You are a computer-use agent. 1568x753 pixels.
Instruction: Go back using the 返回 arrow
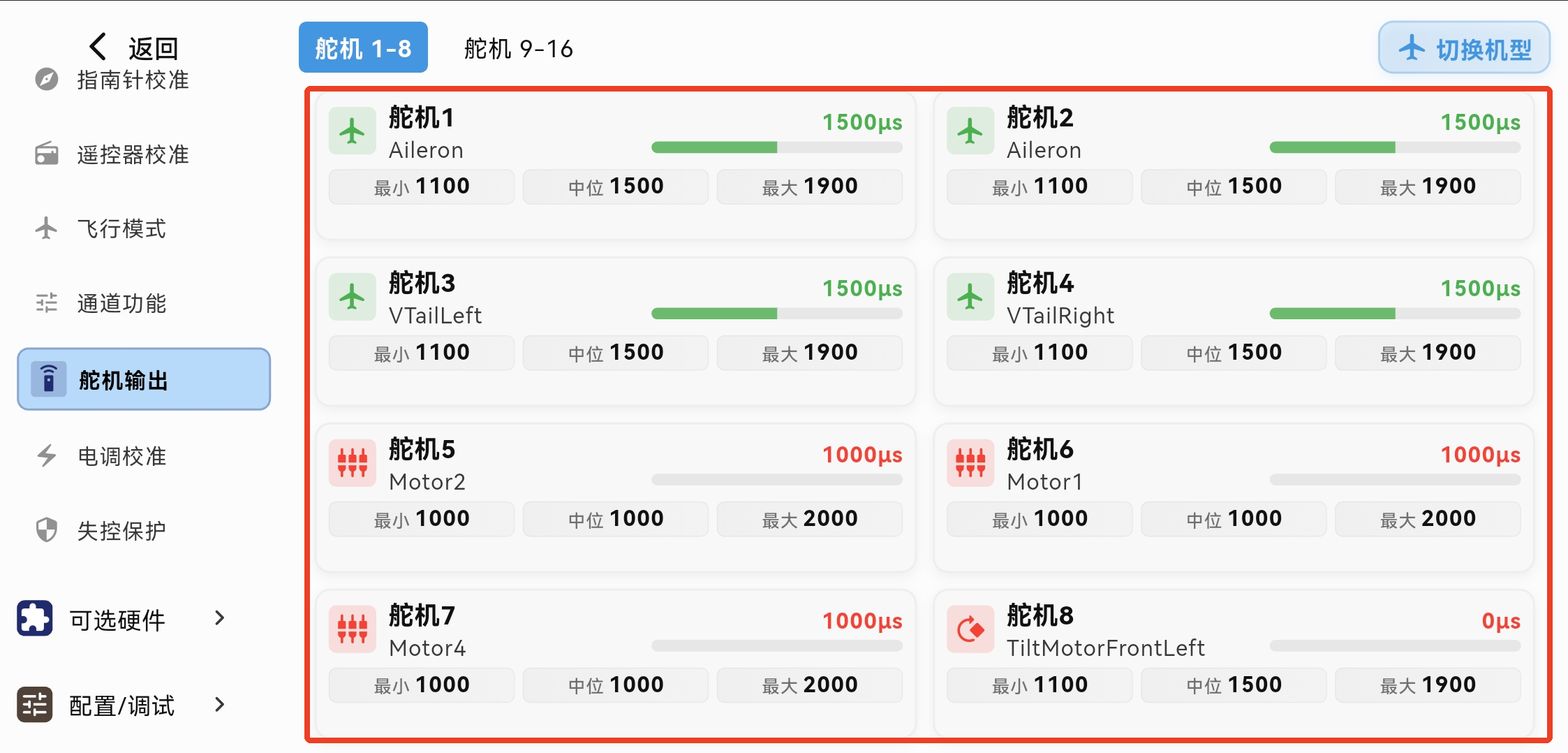tap(98, 47)
